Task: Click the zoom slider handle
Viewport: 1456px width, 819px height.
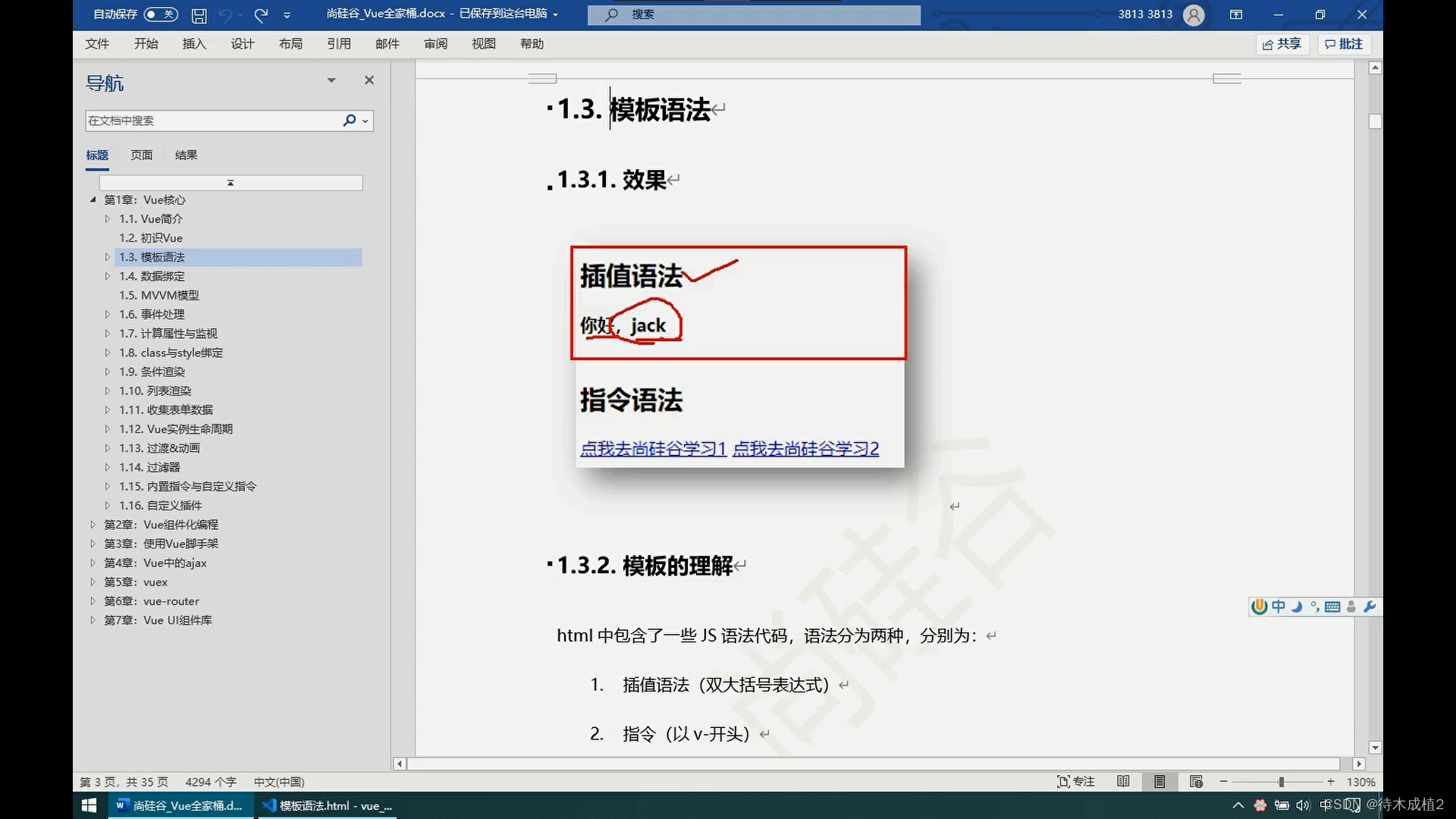Action: coord(1281,782)
